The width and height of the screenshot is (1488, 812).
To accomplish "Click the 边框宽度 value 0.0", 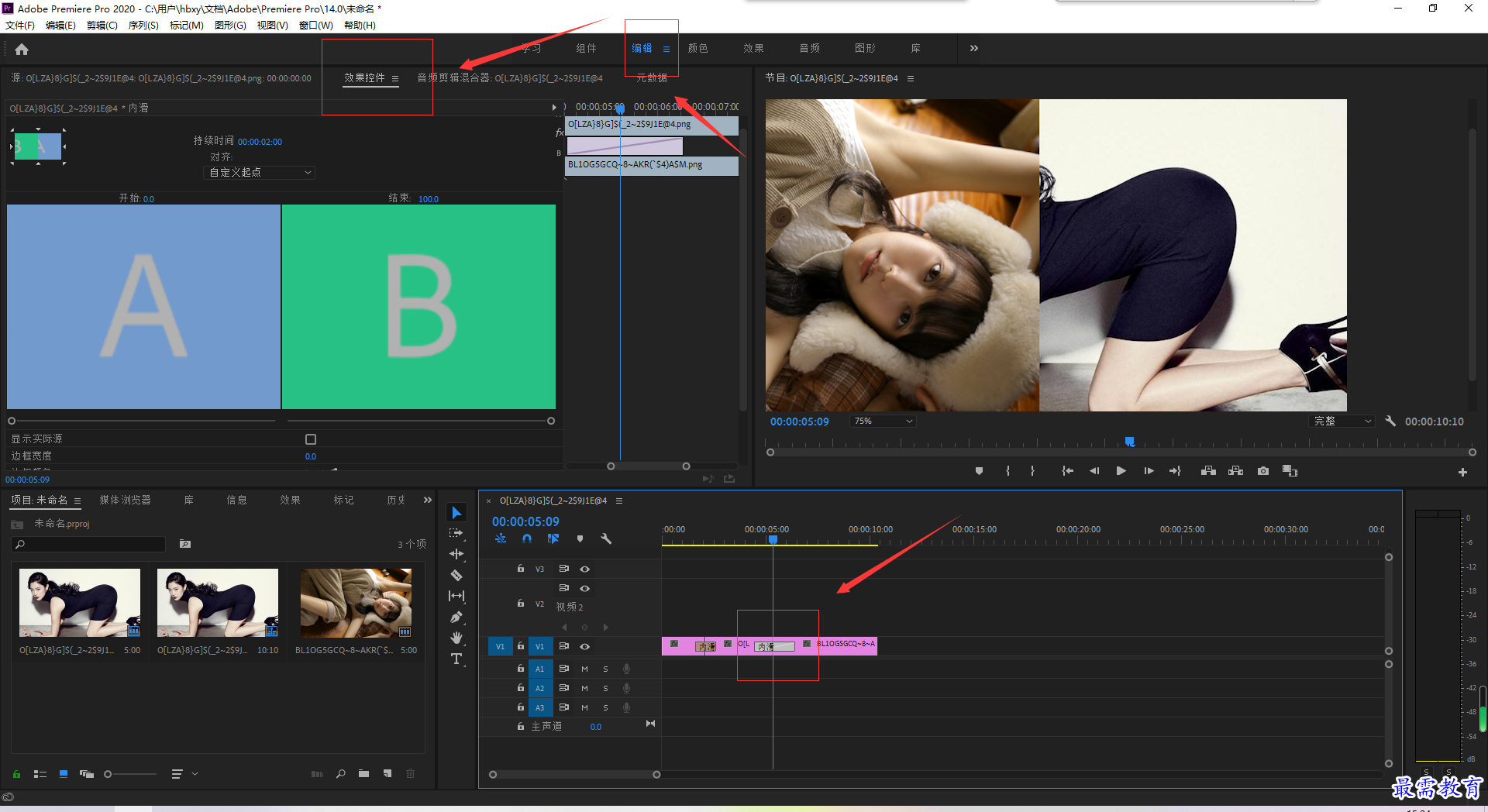I will click(x=311, y=456).
